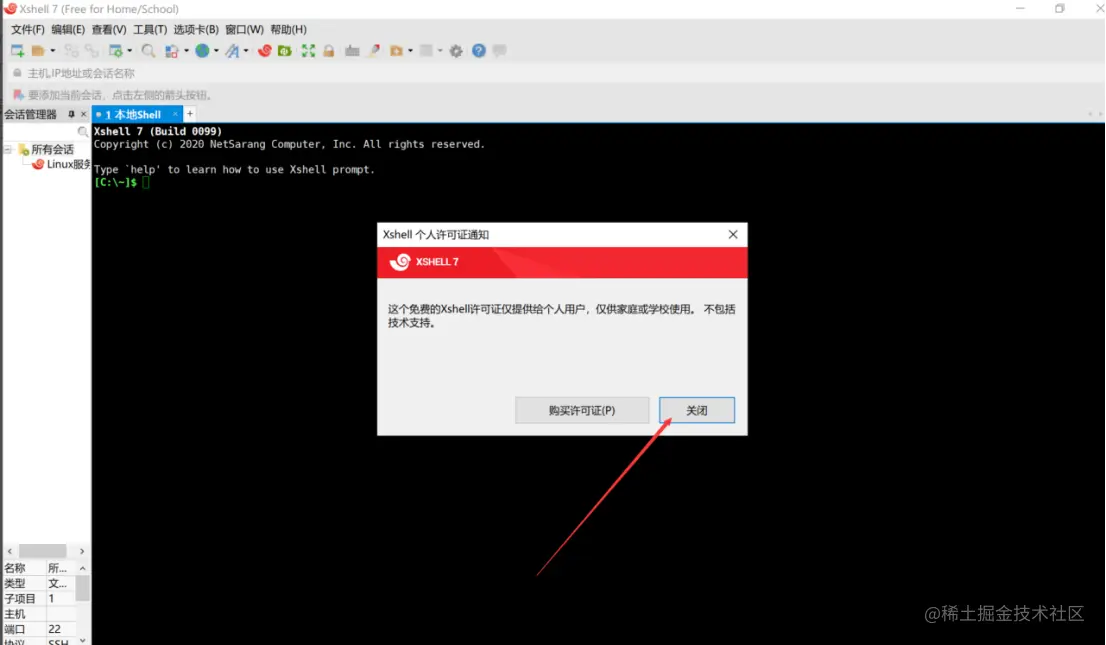The height and width of the screenshot is (645, 1106).
Task: Open help via blue question mark icon
Action: [x=479, y=51]
